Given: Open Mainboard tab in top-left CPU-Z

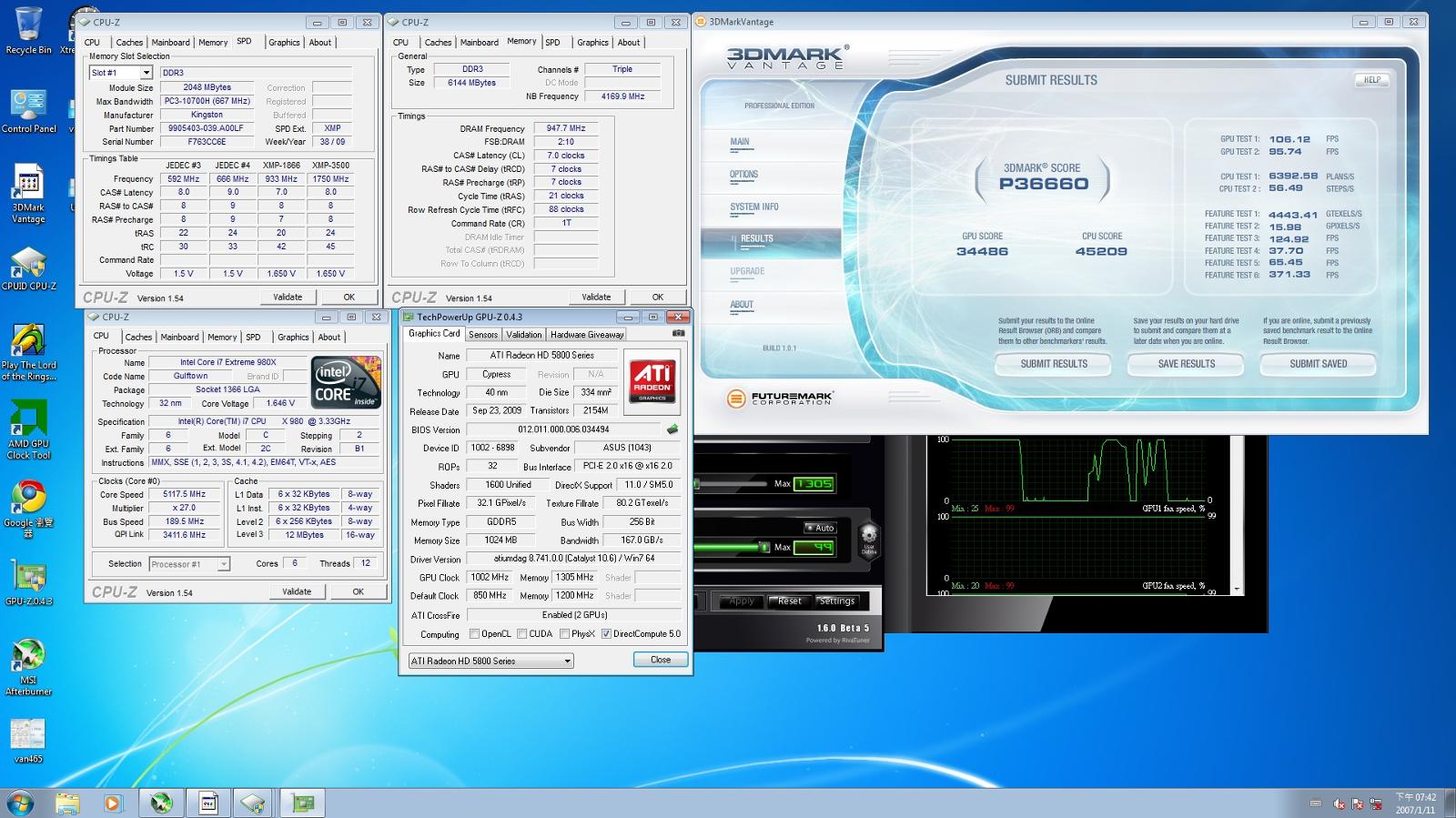Looking at the screenshot, I should 170,43.
